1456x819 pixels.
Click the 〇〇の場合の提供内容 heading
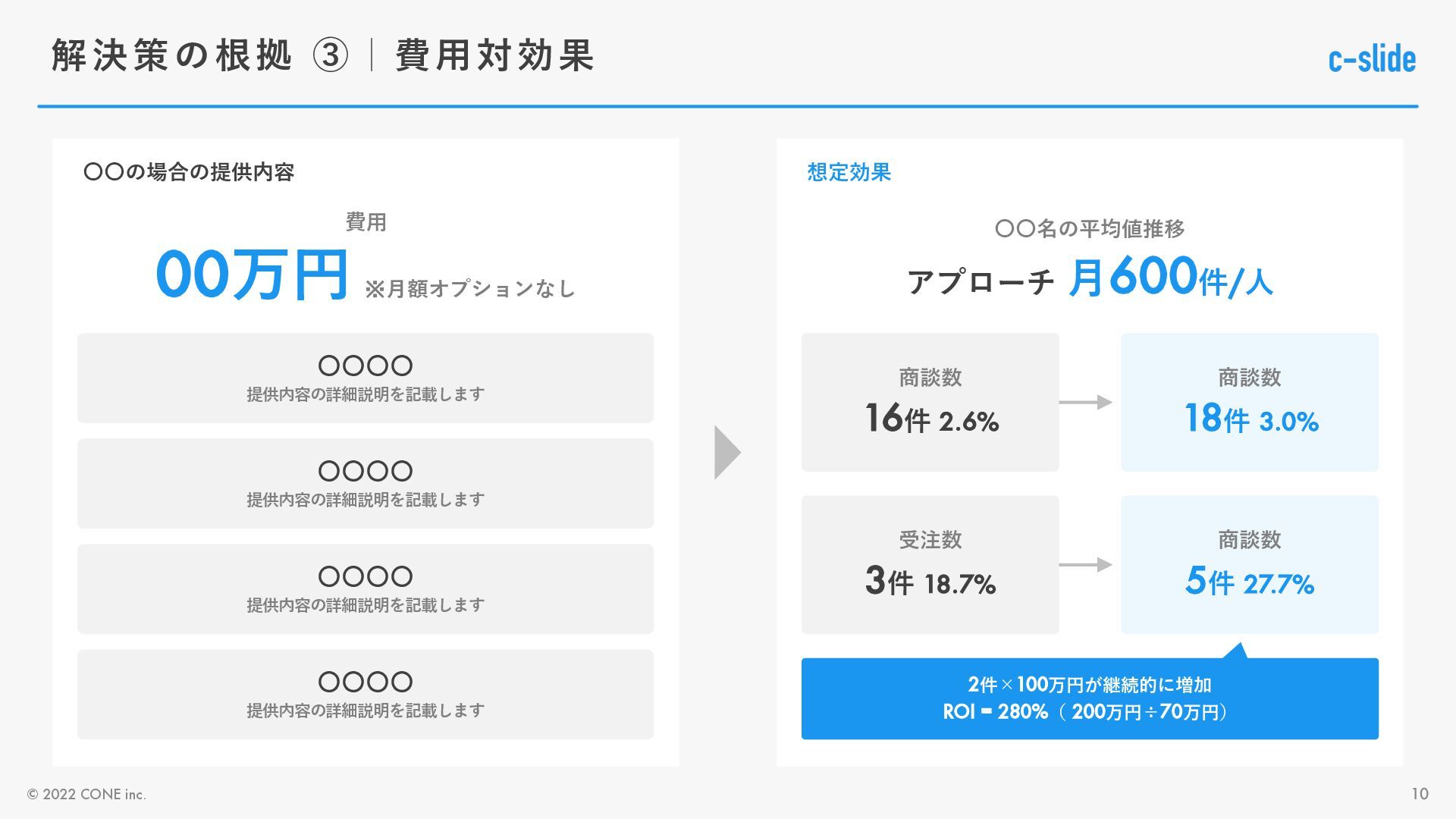coord(189,172)
